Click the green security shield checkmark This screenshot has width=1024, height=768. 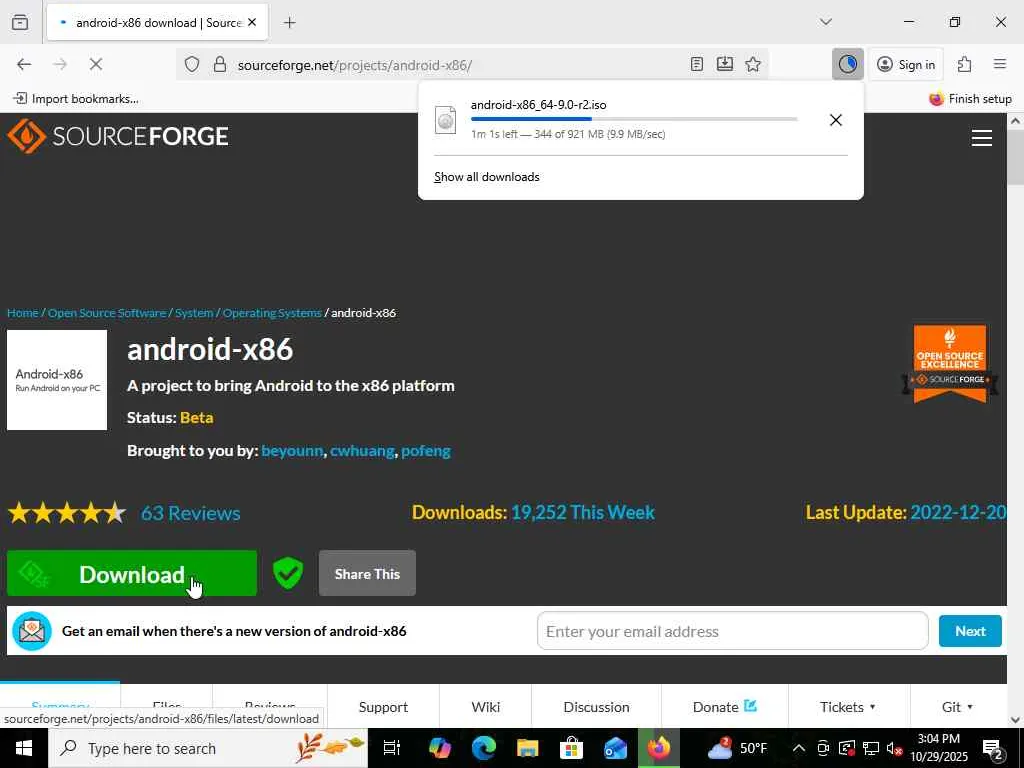[x=288, y=573]
